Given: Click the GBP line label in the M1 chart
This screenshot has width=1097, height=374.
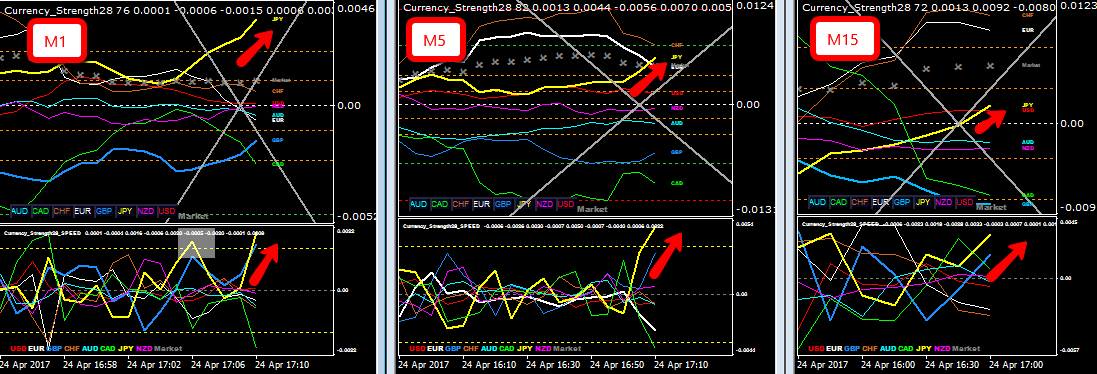Looking at the screenshot, I should (x=277, y=140).
